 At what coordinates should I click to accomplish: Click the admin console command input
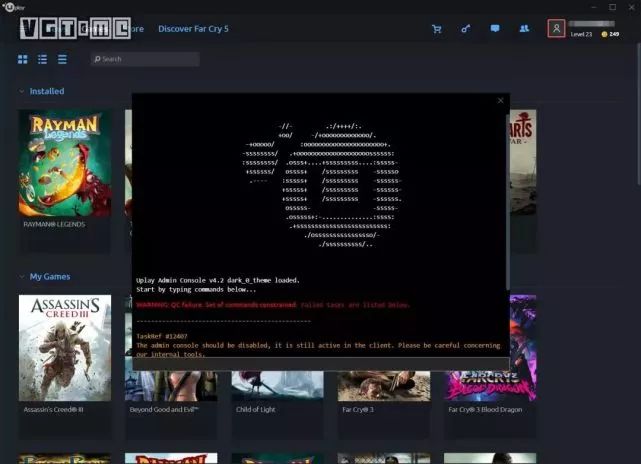tap(321, 364)
